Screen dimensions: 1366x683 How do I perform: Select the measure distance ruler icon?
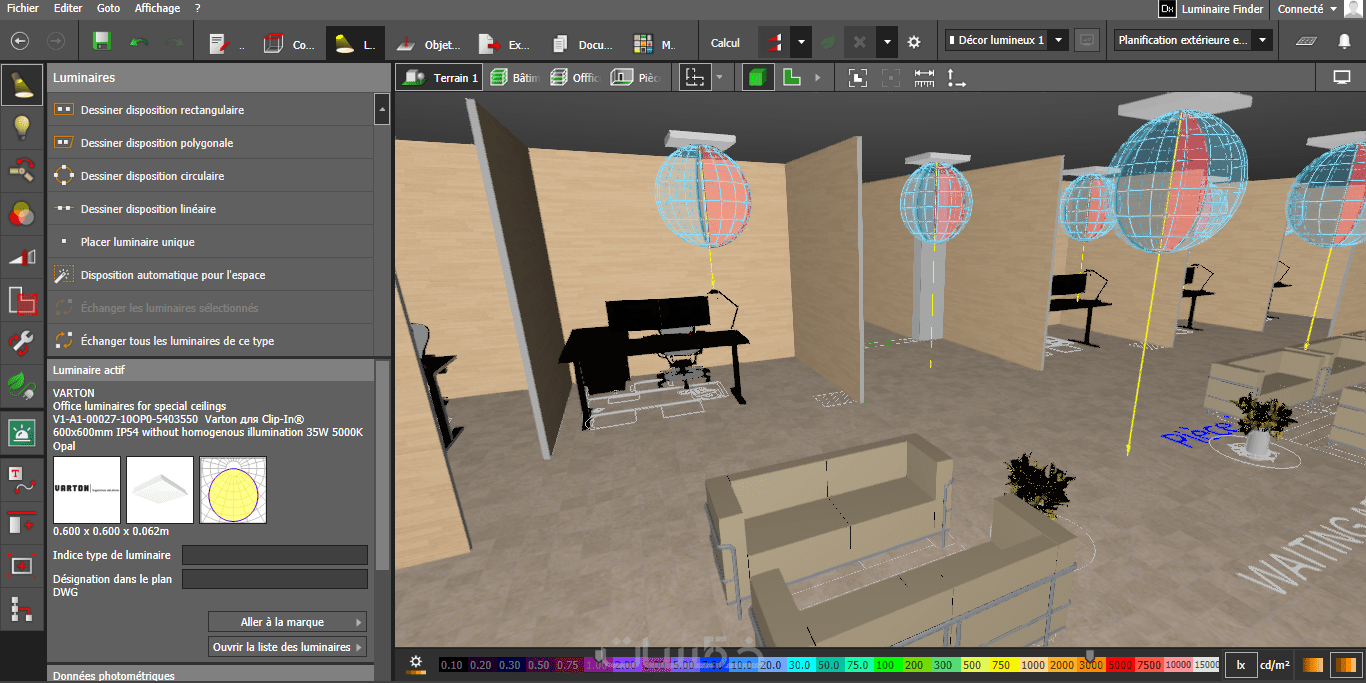(x=924, y=77)
